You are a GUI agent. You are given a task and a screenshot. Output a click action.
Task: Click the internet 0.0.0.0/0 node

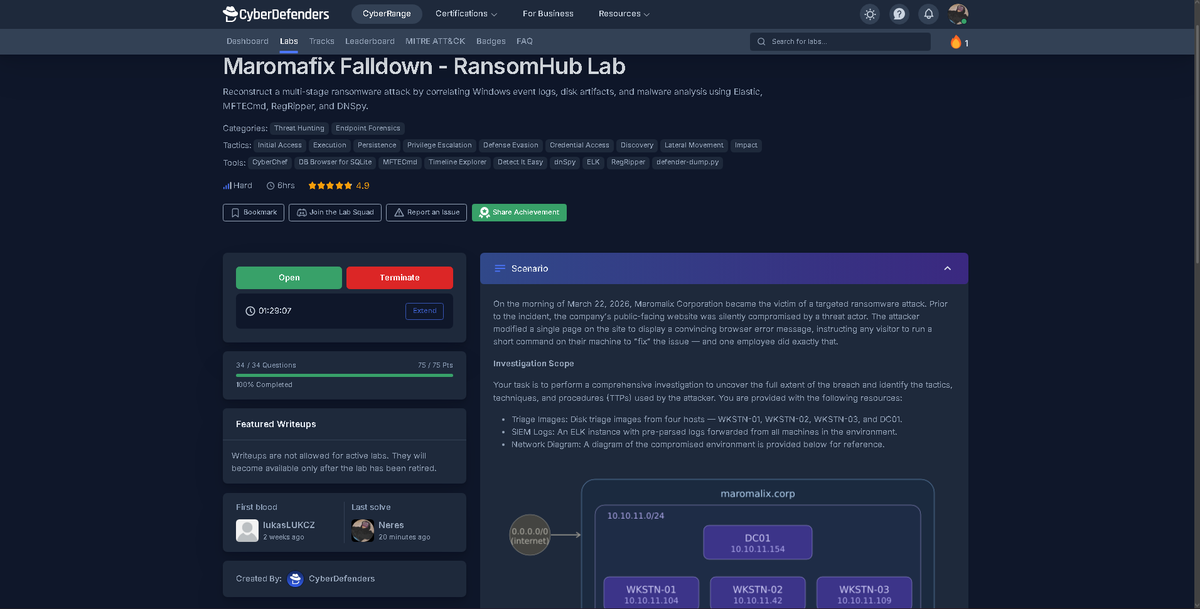point(530,534)
